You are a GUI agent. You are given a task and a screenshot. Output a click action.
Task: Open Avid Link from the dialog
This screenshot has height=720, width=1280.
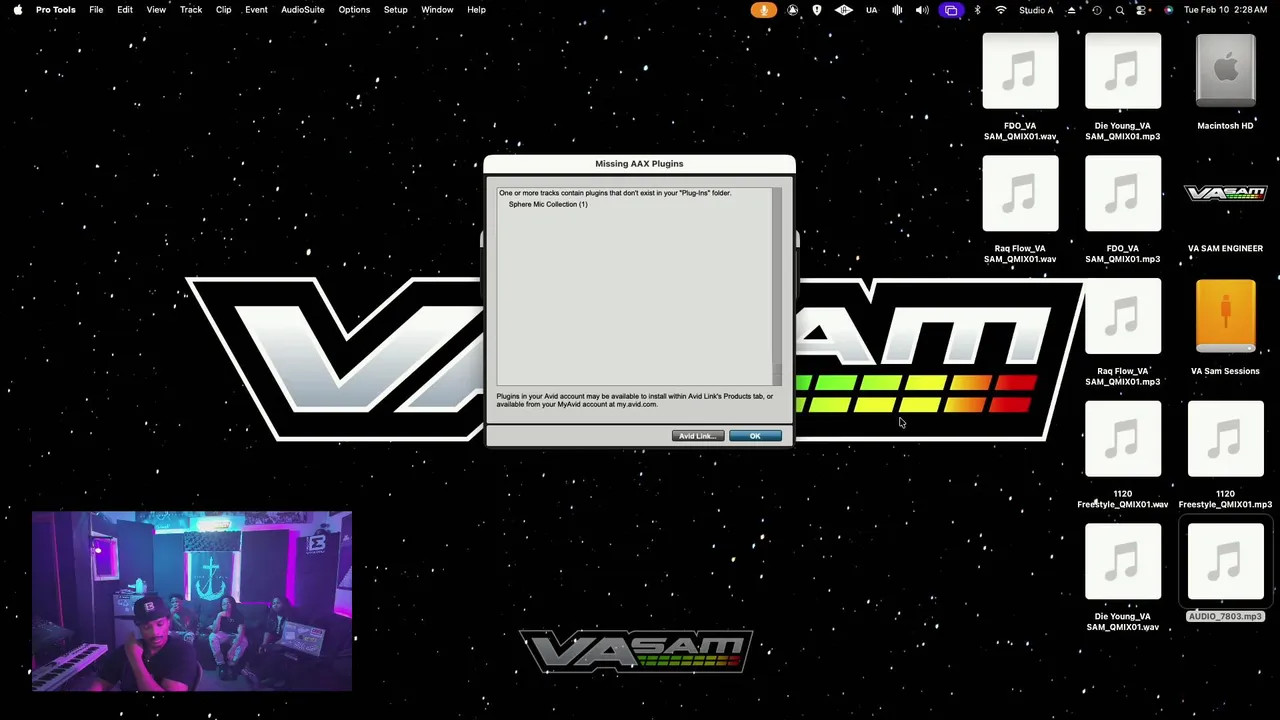pos(697,436)
